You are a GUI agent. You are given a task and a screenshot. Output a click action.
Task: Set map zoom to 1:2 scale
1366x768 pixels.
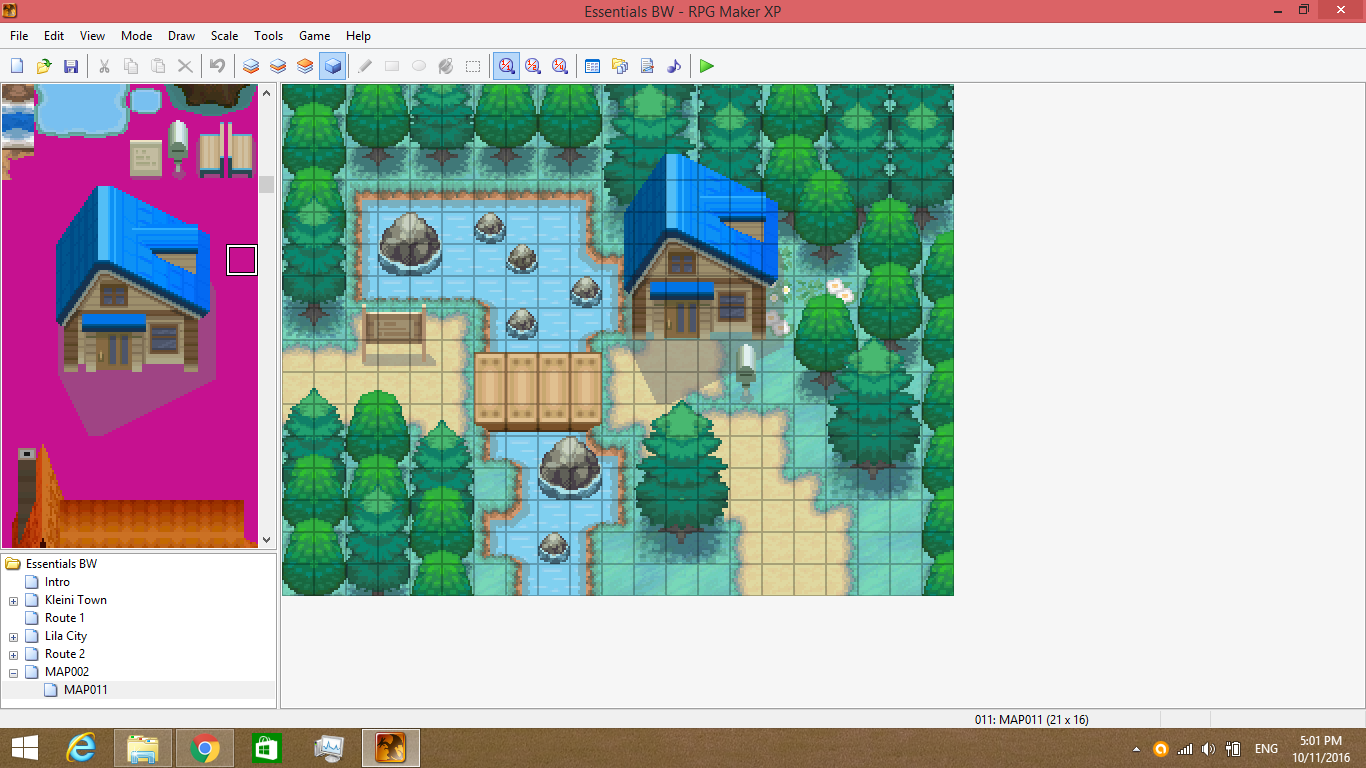point(533,66)
